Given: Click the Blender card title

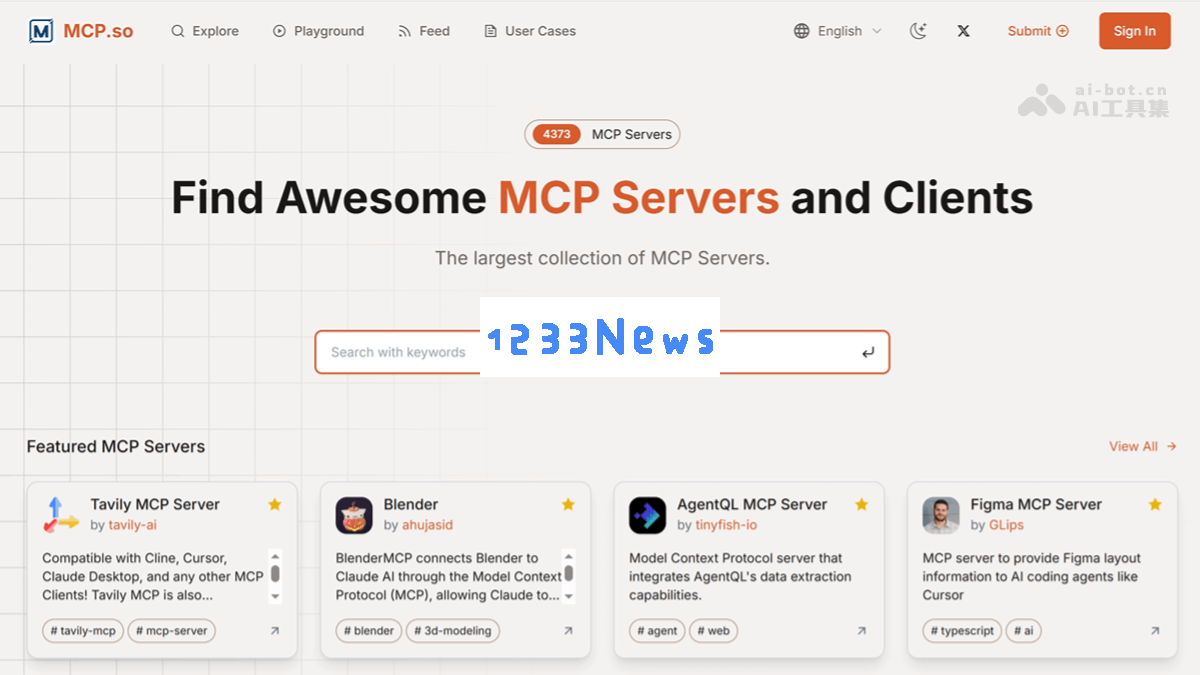Looking at the screenshot, I should click(x=411, y=504).
